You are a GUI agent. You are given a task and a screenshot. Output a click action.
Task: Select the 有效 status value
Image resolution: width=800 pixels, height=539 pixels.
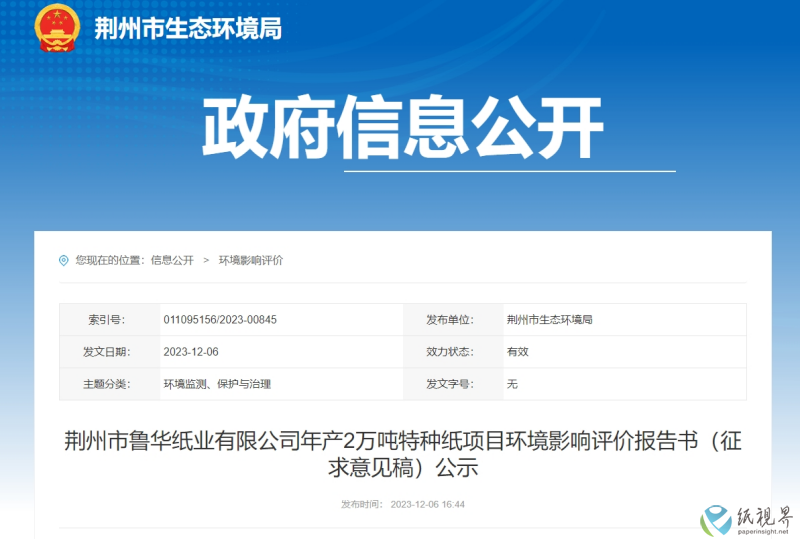517,352
